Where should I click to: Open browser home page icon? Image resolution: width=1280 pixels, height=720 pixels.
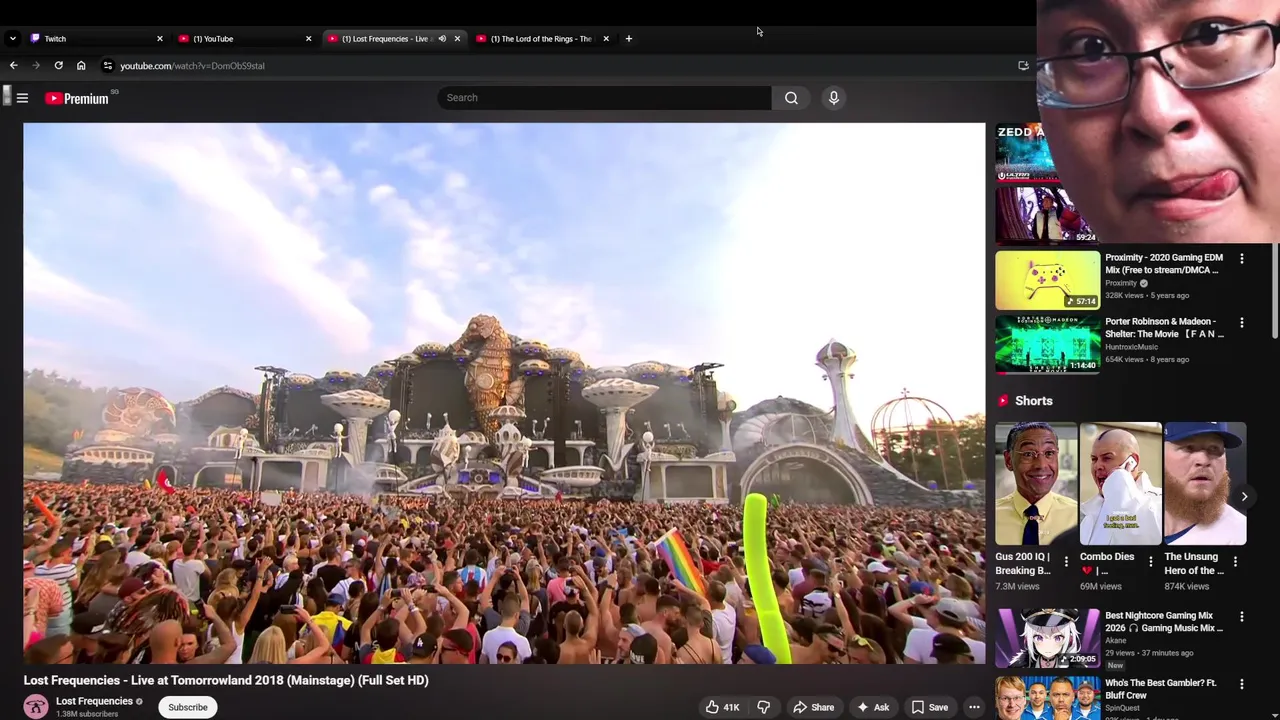pos(81,66)
